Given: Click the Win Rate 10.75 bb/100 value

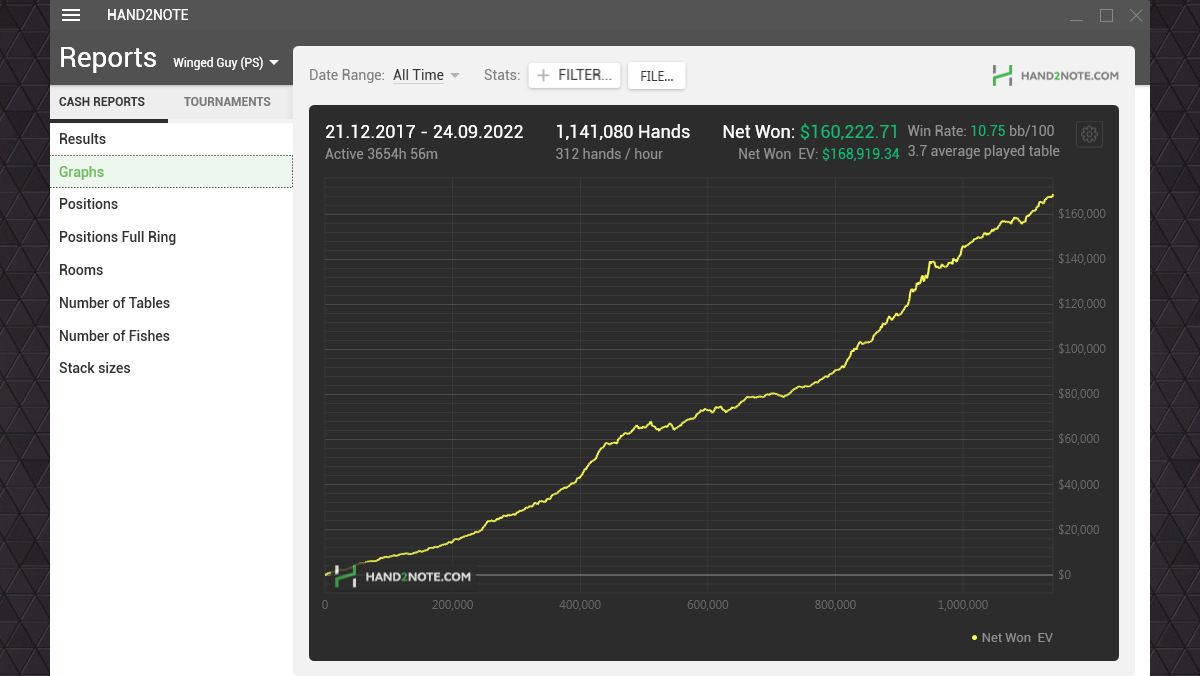Looking at the screenshot, I should [1012, 131].
